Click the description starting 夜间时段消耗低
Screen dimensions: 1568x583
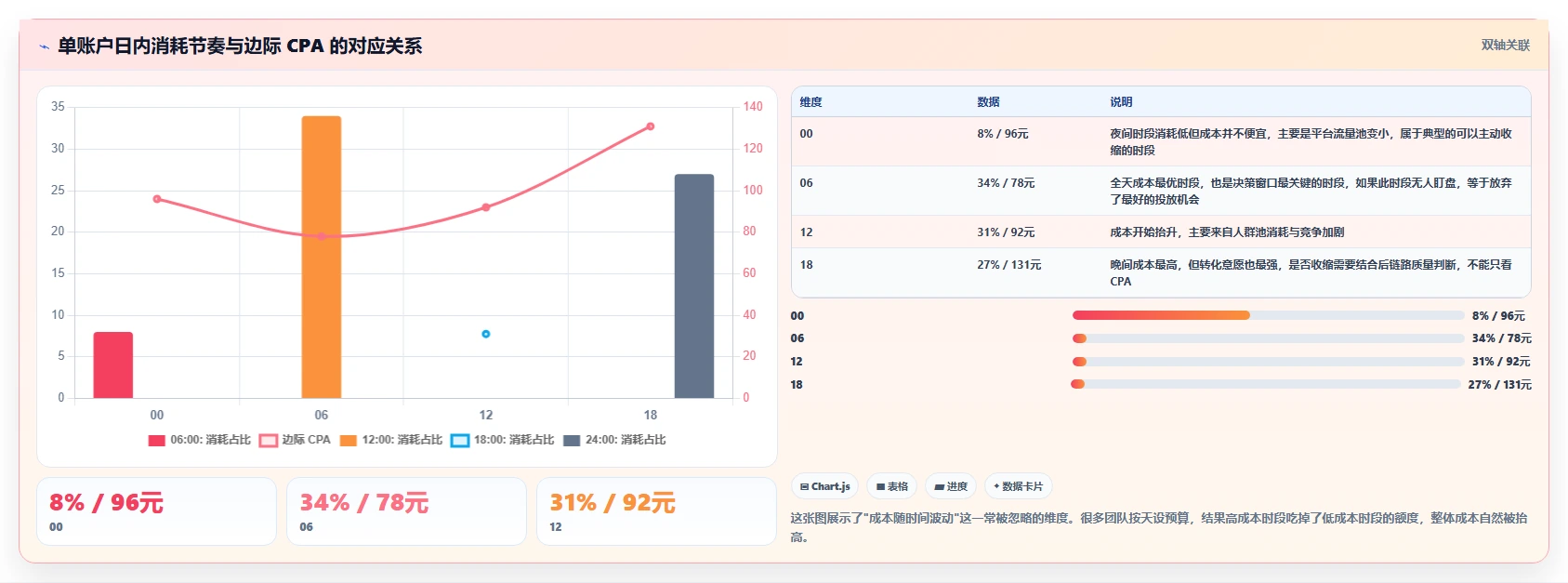coord(1311,142)
